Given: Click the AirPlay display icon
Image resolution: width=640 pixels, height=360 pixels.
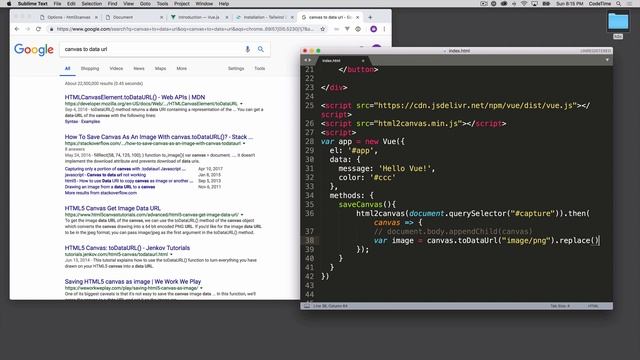Looking at the screenshot, I should click(x=535, y=4).
